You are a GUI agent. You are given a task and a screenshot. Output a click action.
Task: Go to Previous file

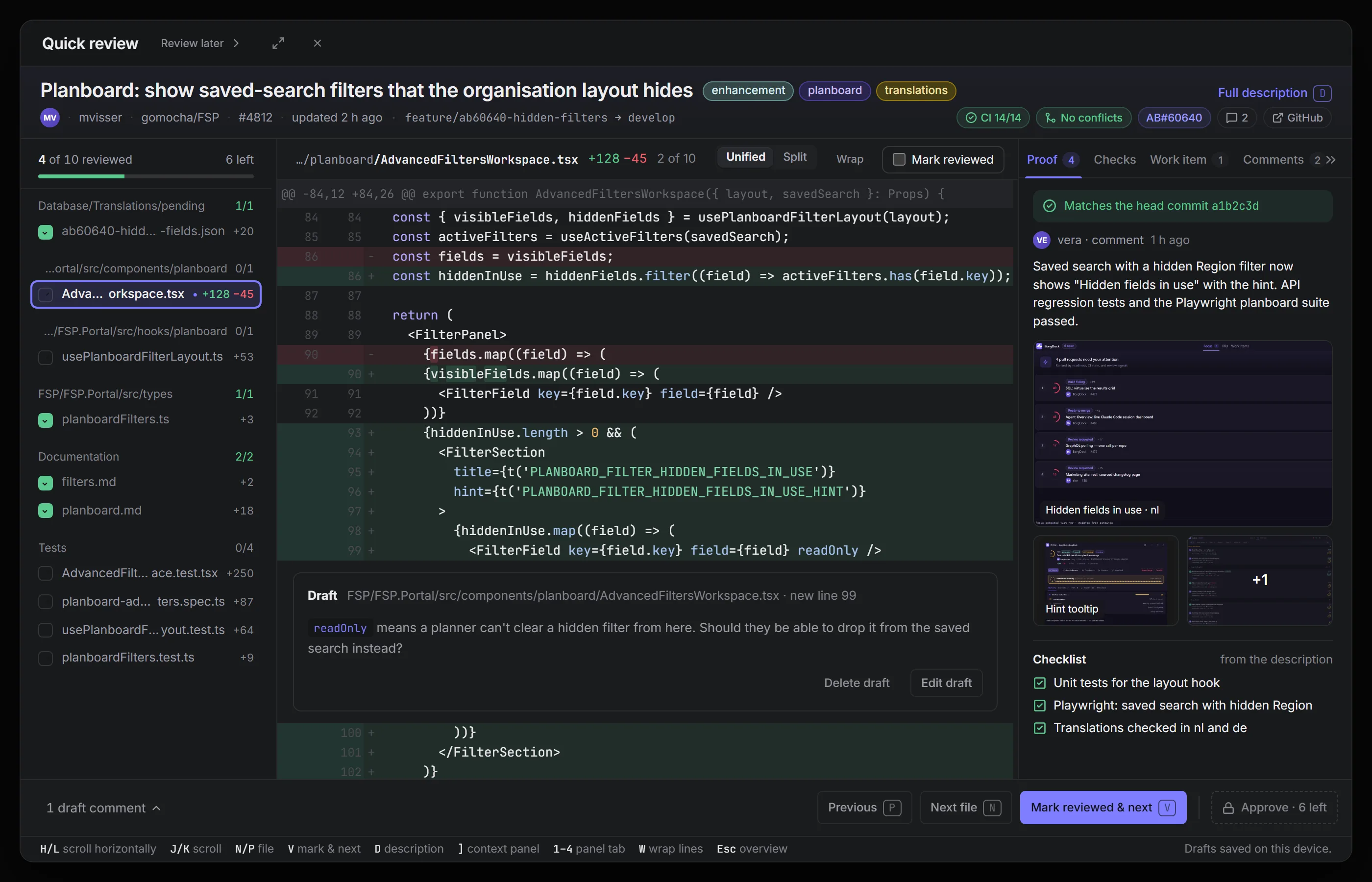coord(864,808)
